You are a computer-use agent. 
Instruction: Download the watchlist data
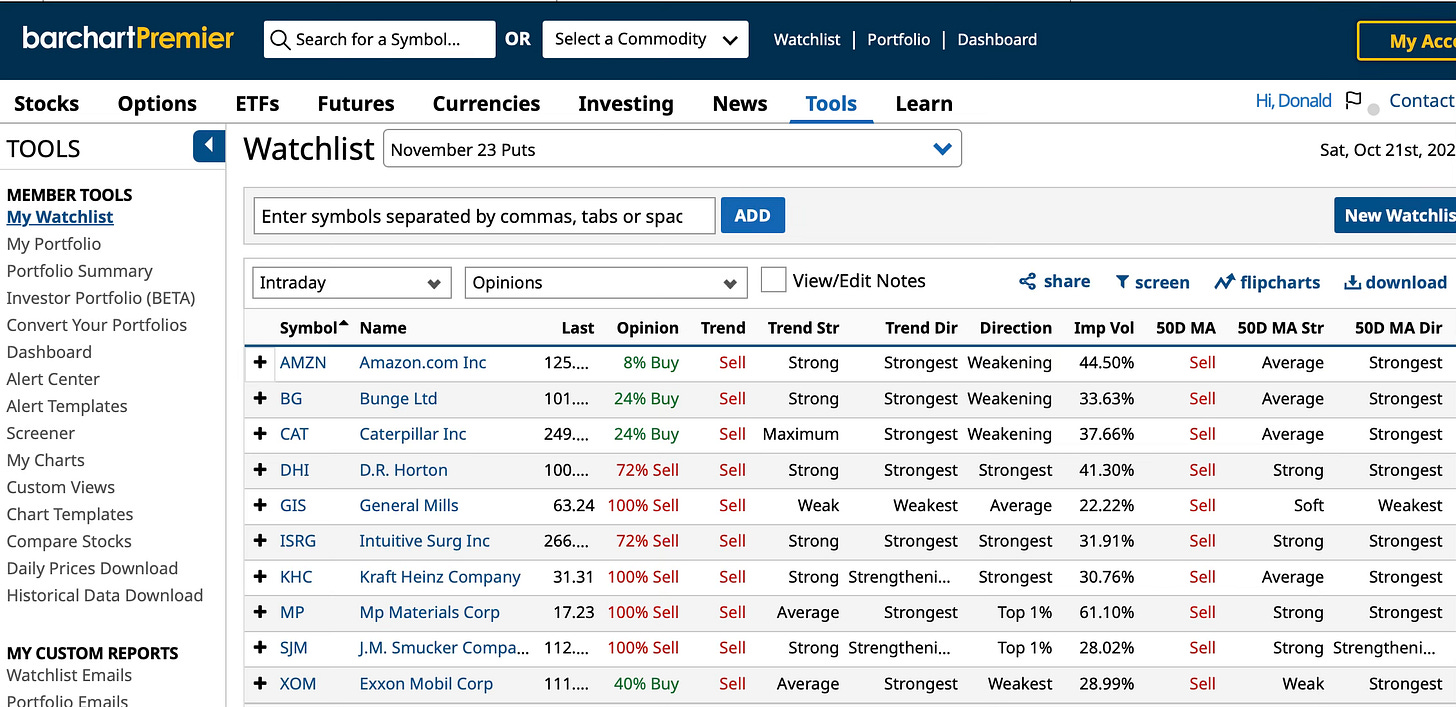(1395, 282)
